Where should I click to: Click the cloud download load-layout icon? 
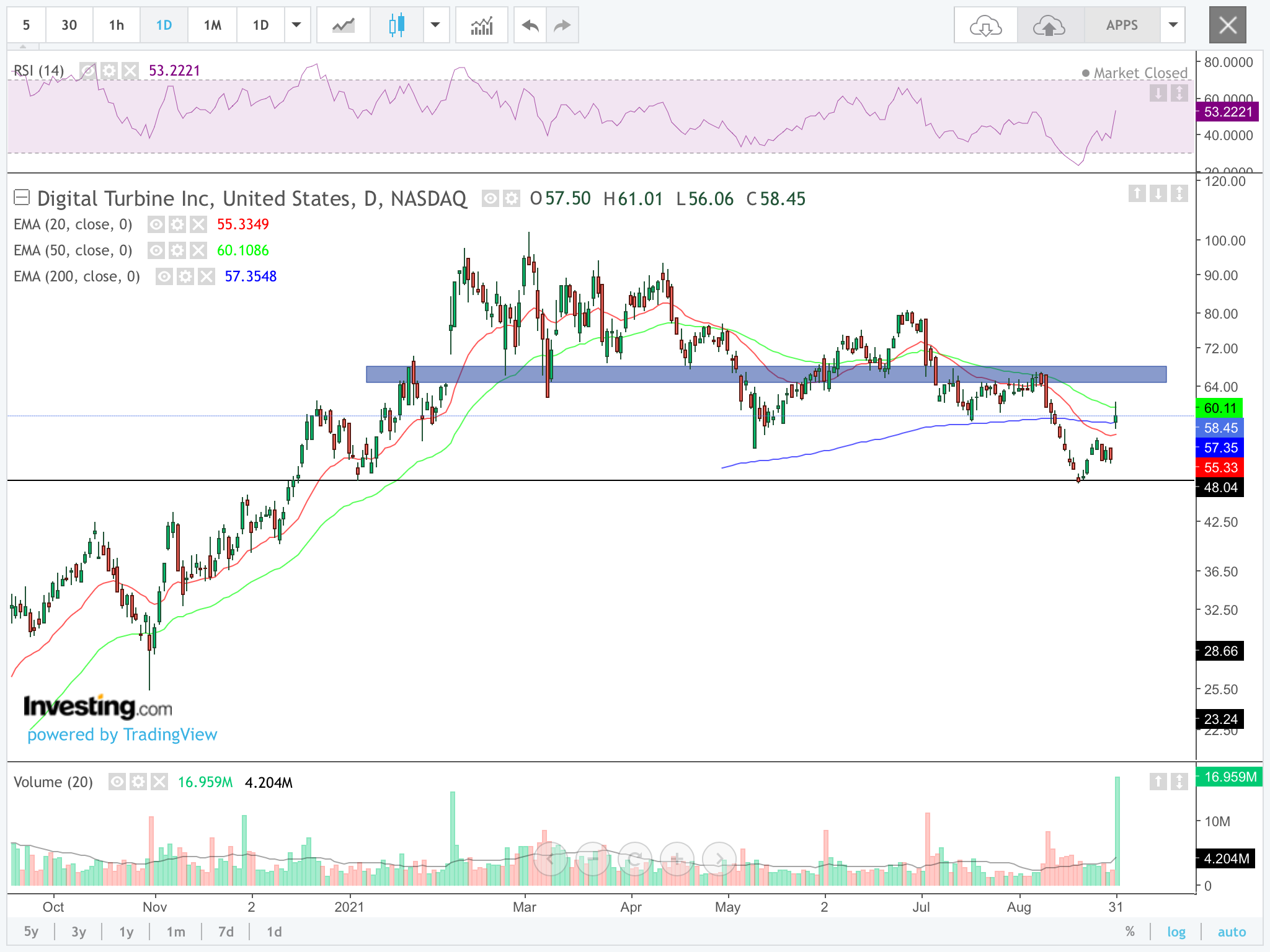(985, 25)
